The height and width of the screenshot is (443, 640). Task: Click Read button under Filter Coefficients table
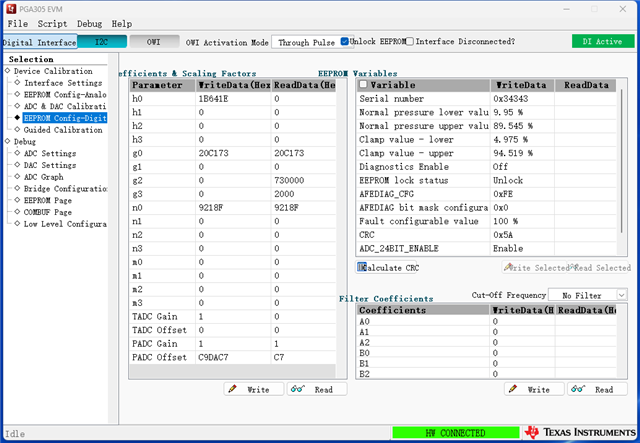[597, 389]
